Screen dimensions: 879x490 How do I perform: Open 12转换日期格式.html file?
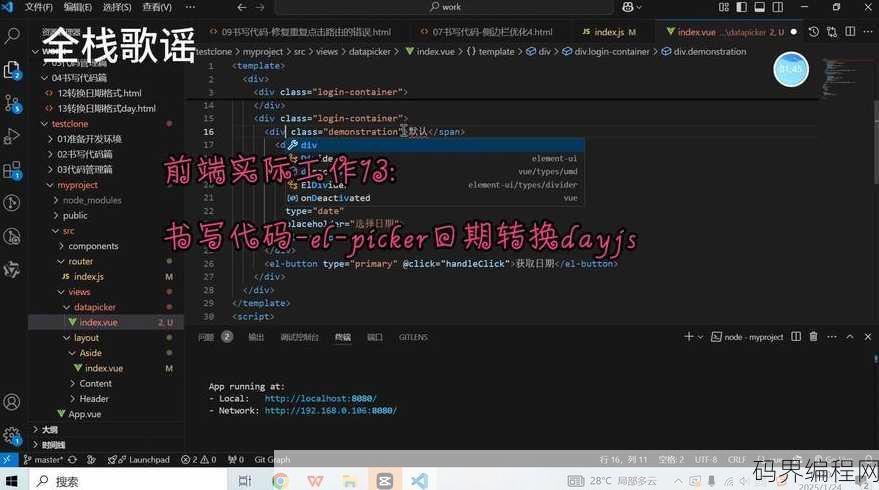pos(99,93)
